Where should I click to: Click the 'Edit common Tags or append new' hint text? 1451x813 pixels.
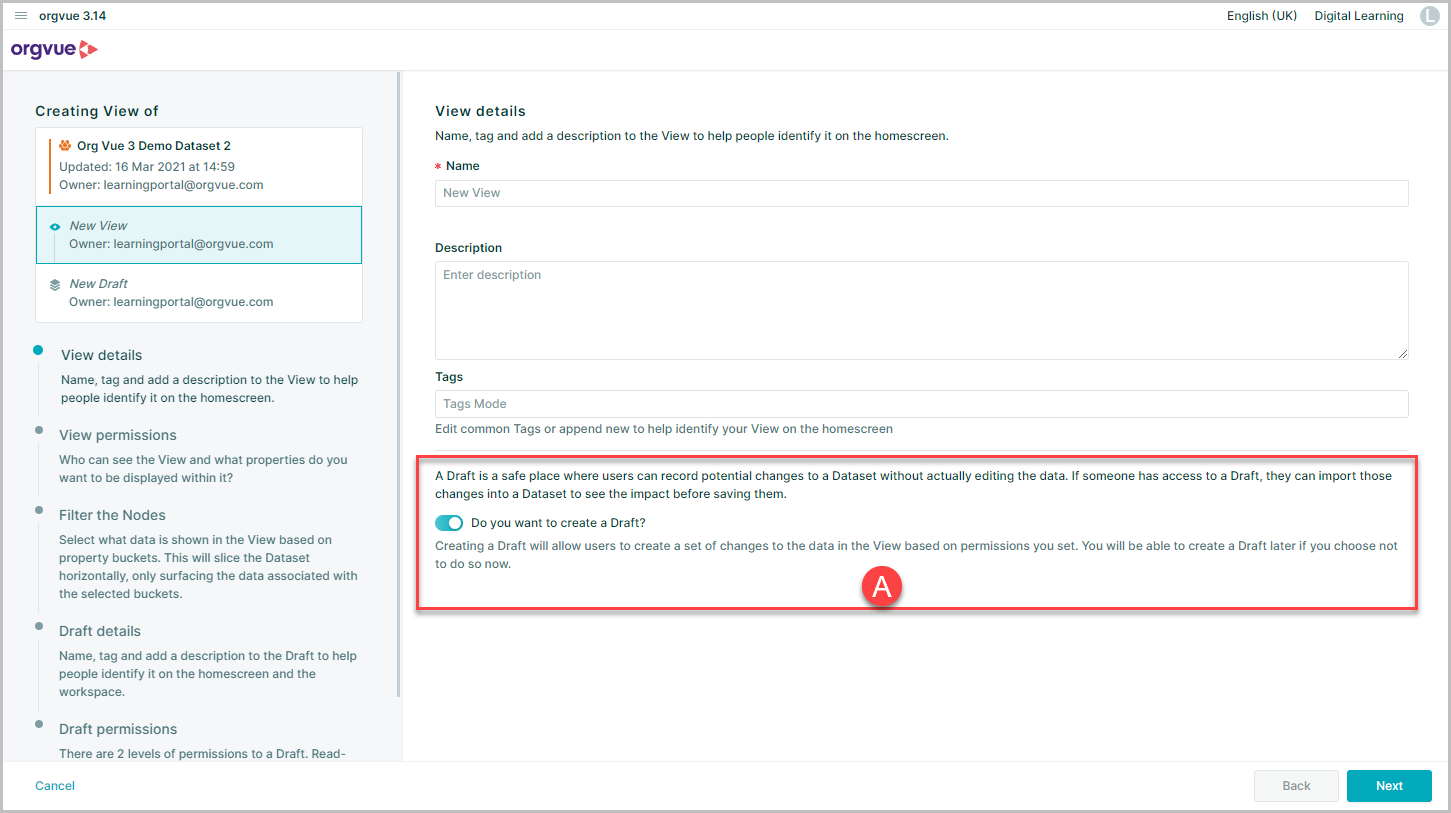pos(664,429)
